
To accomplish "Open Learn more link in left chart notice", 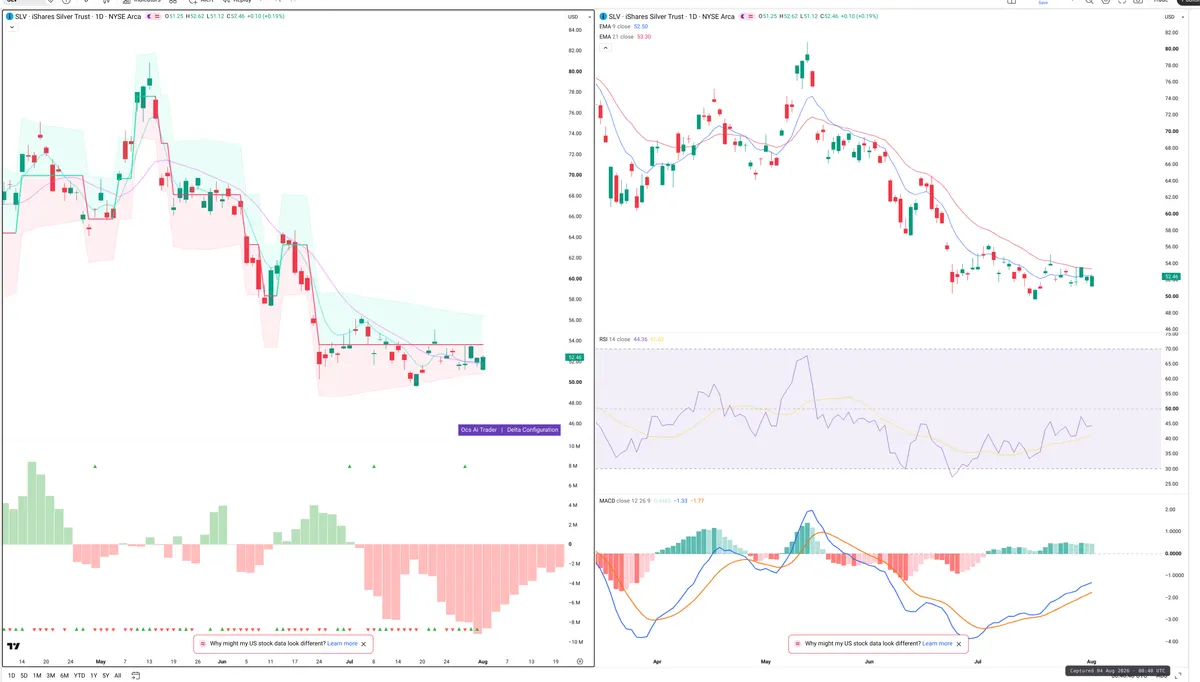I will 342,644.
